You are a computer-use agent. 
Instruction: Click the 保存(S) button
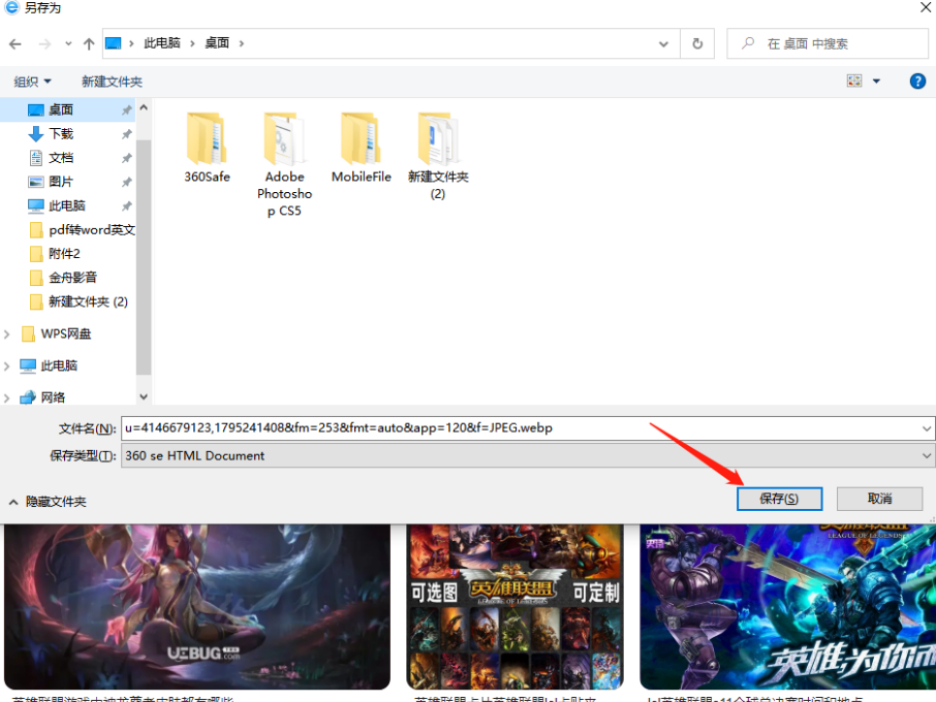(x=779, y=498)
